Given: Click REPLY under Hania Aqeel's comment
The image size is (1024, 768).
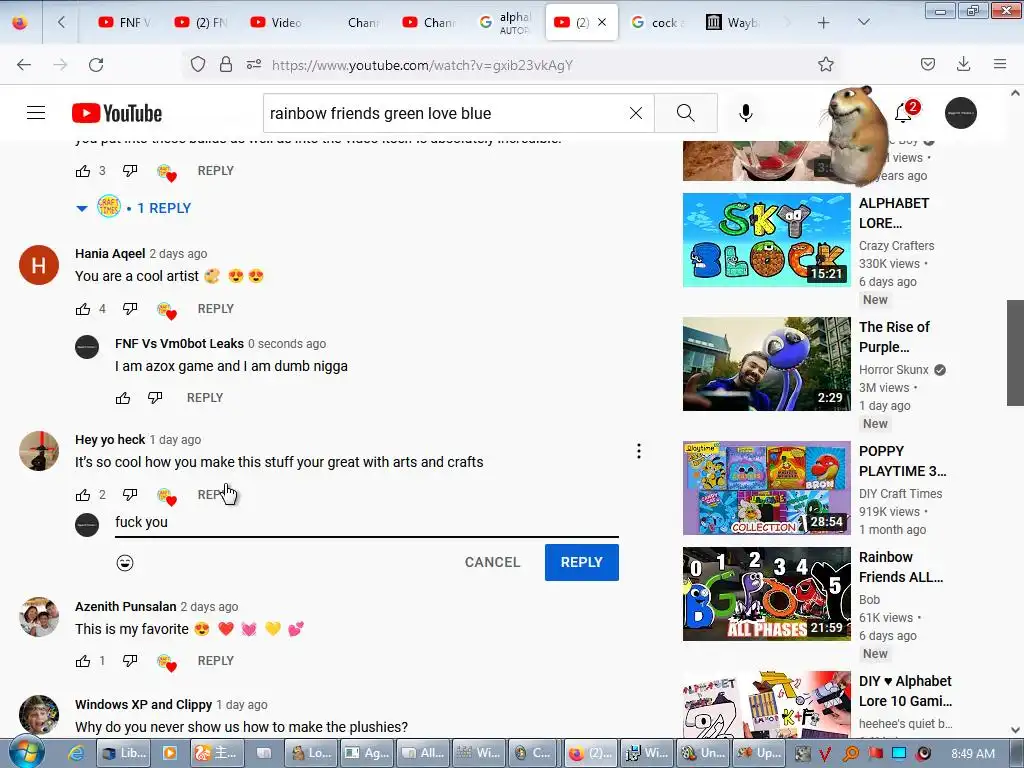Looking at the screenshot, I should pyautogui.click(x=216, y=309).
